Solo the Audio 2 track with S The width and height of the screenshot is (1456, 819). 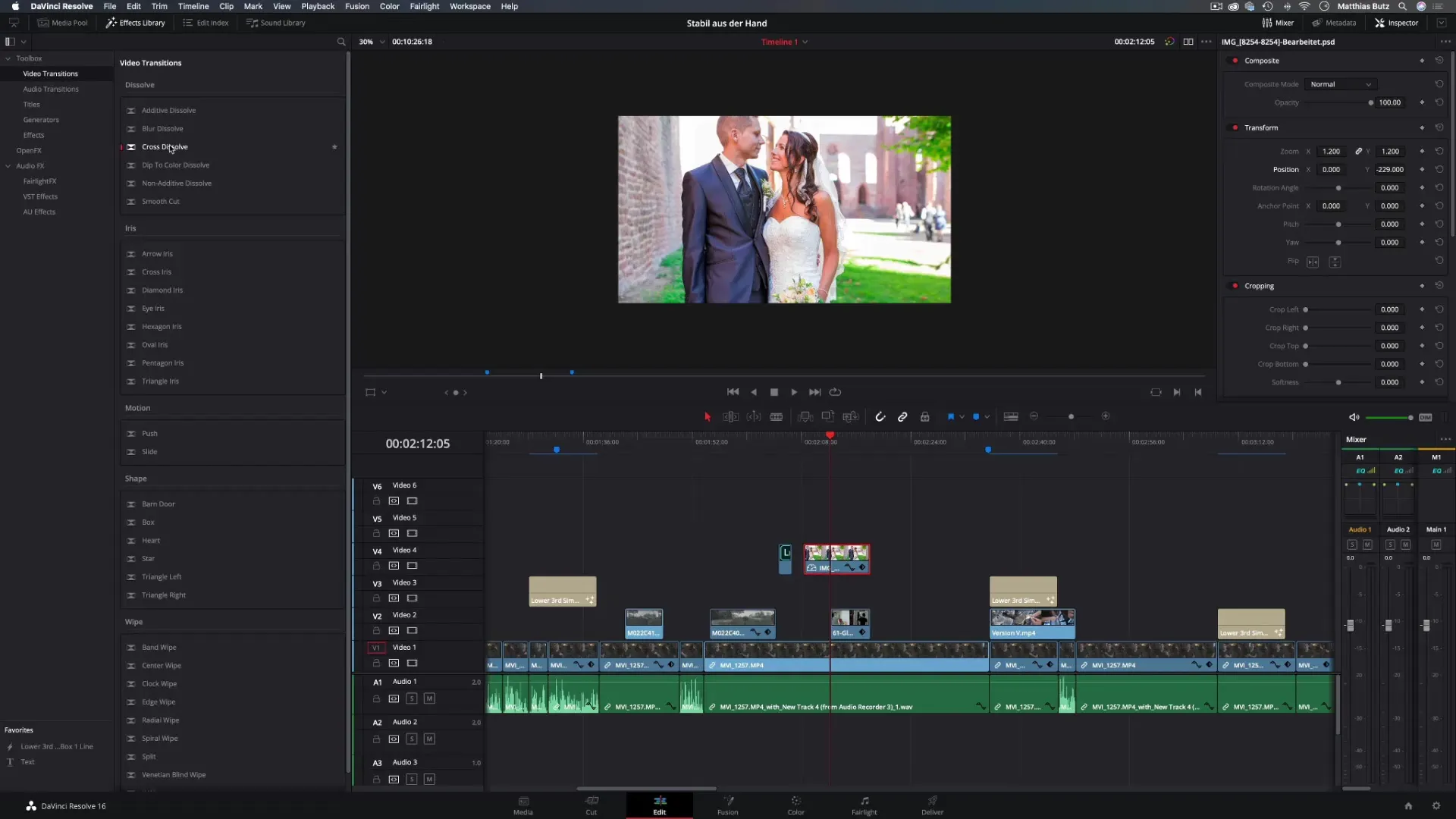pos(411,739)
